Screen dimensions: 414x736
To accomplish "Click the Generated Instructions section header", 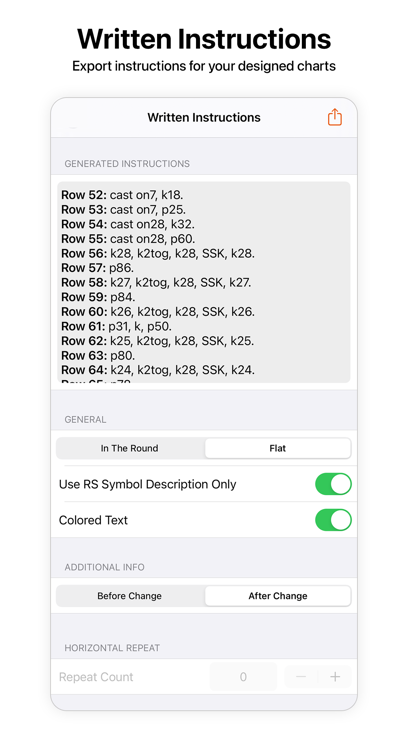I will pyautogui.click(x=127, y=164).
